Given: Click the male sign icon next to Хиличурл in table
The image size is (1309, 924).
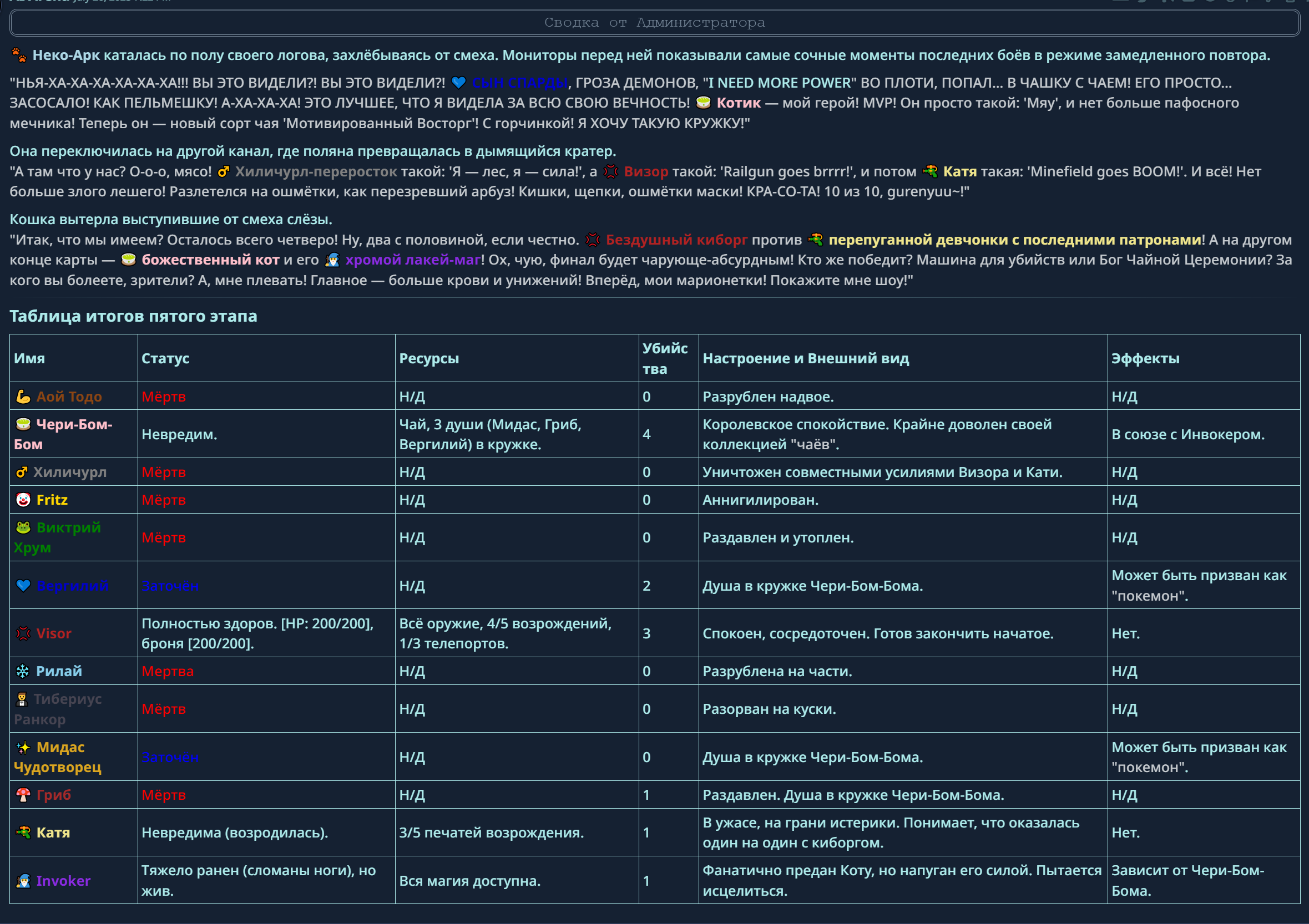Looking at the screenshot, I should point(22,472).
